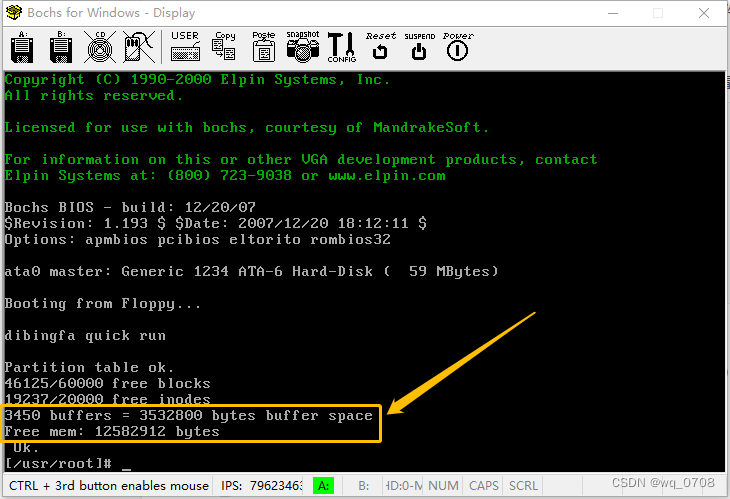The width and height of the screenshot is (730, 499).
Task: Click 'Bochs BIOS - build: 12/20/07' line
Action: [130, 207]
